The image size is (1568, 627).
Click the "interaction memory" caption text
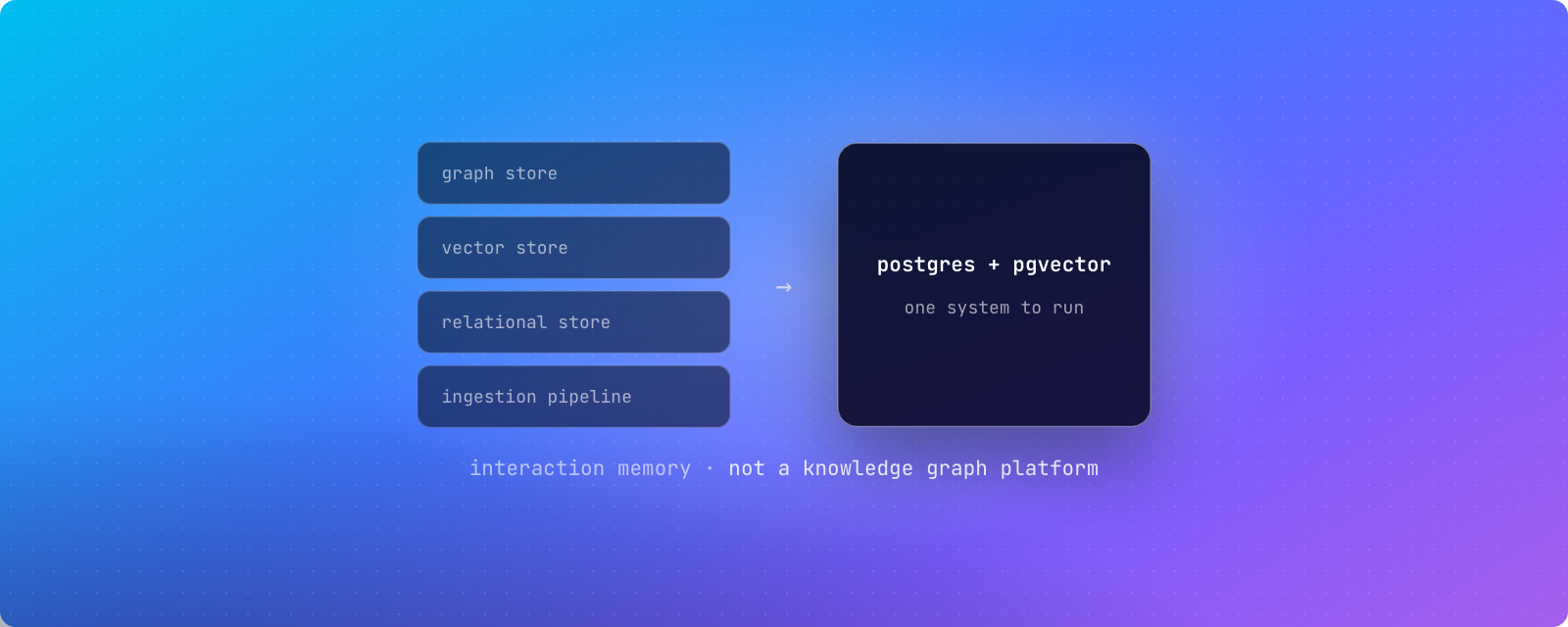pyautogui.click(x=580, y=468)
